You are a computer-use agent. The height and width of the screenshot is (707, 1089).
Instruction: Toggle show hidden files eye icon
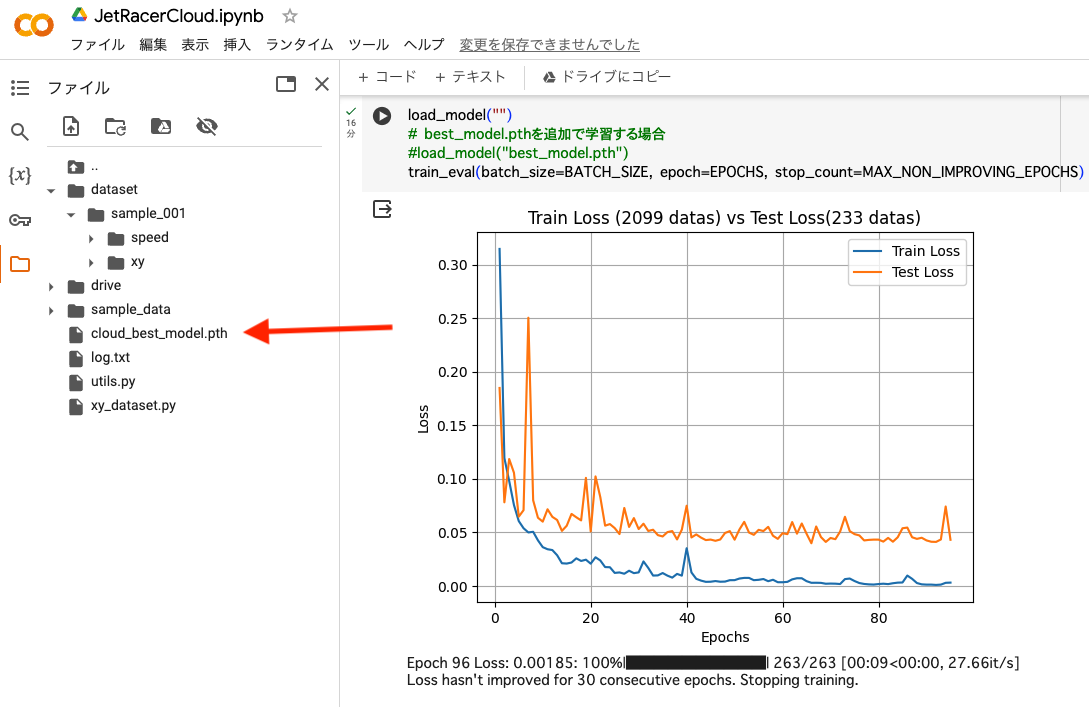click(207, 126)
